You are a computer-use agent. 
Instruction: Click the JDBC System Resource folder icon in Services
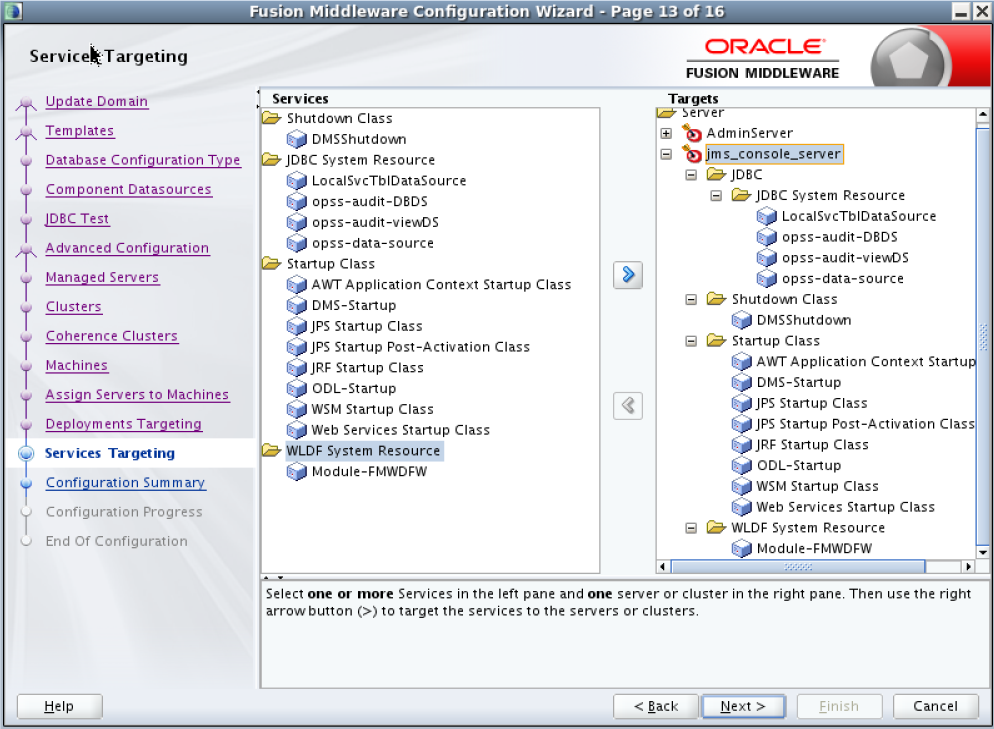click(271, 160)
